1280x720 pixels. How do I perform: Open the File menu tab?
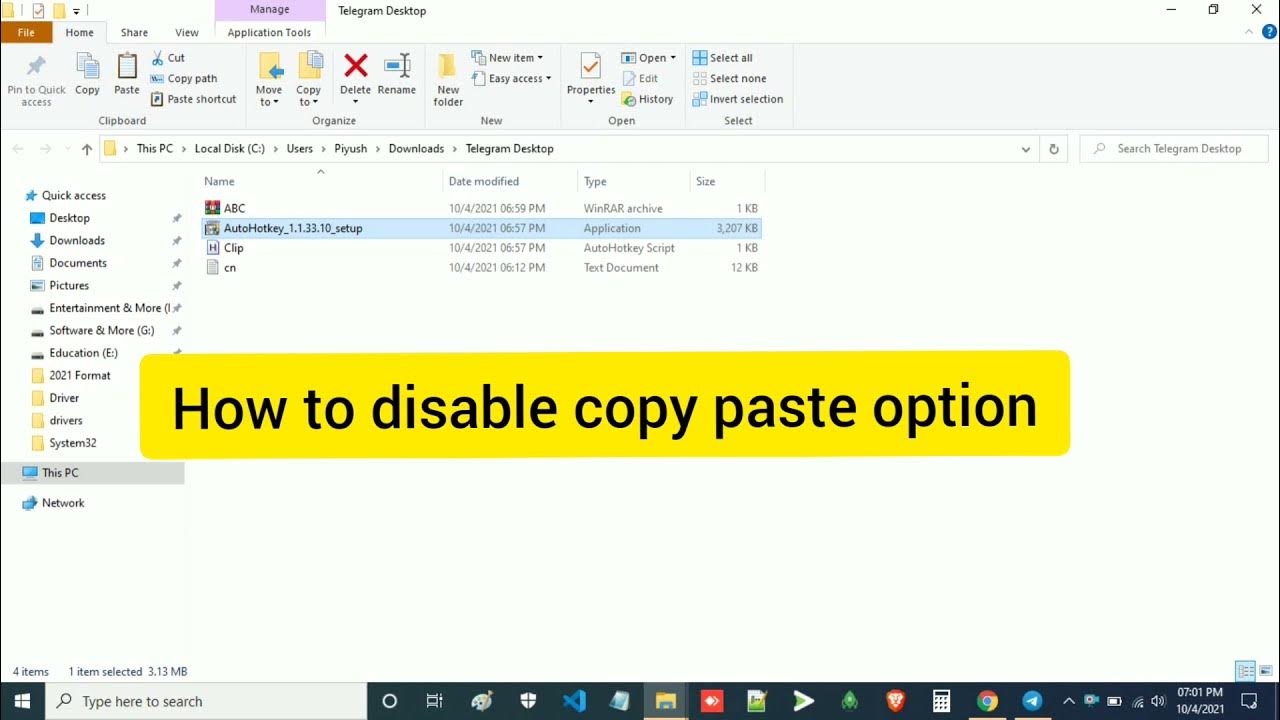point(26,33)
